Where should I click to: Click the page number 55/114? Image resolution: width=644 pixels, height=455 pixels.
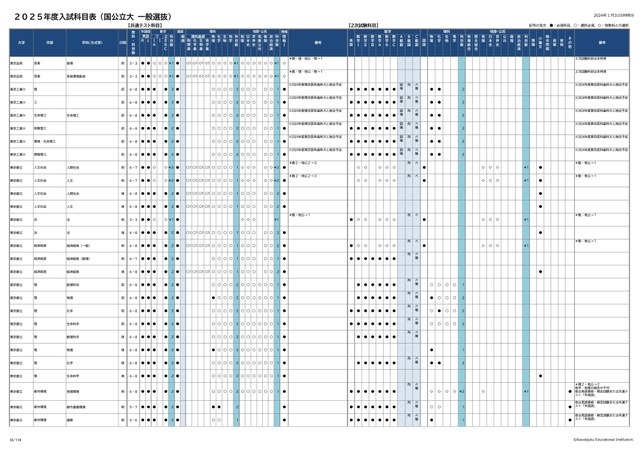pyautogui.click(x=16, y=437)
